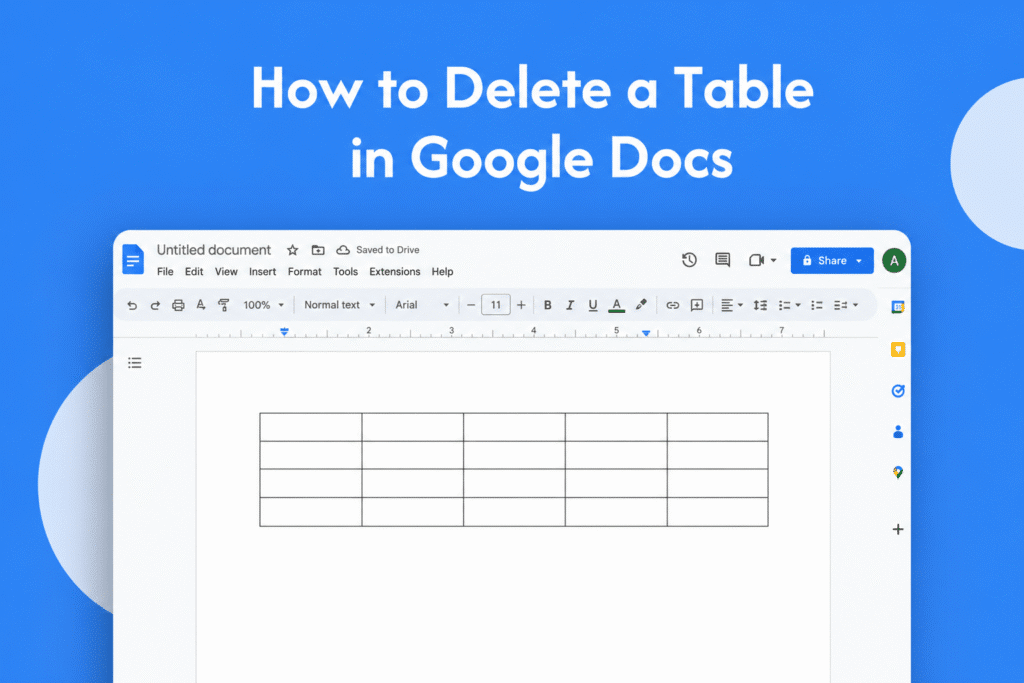
Task: Open Contacts side panel
Action: click(x=898, y=432)
